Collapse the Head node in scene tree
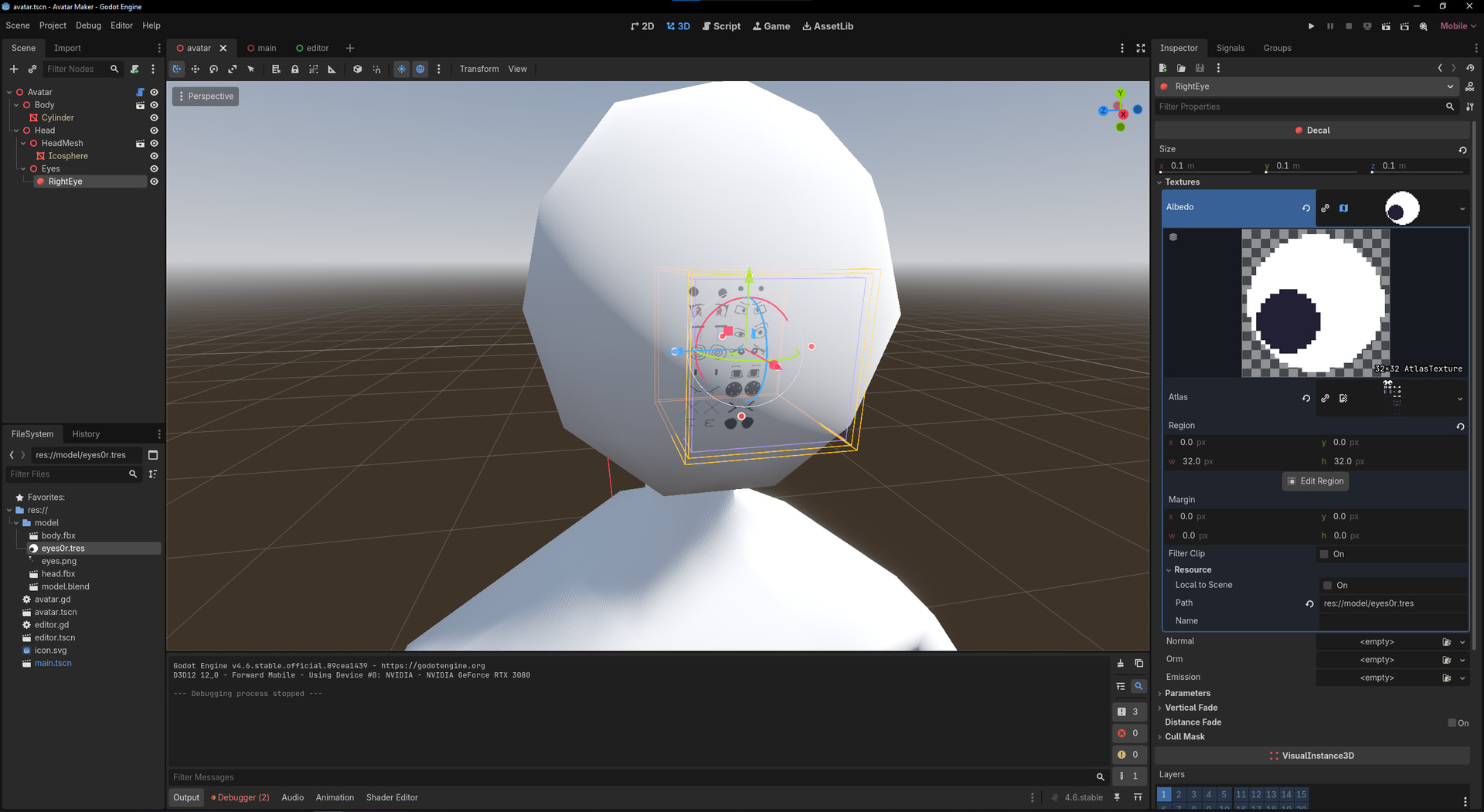Image resolution: width=1484 pixels, height=812 pixels. point(16,131)
